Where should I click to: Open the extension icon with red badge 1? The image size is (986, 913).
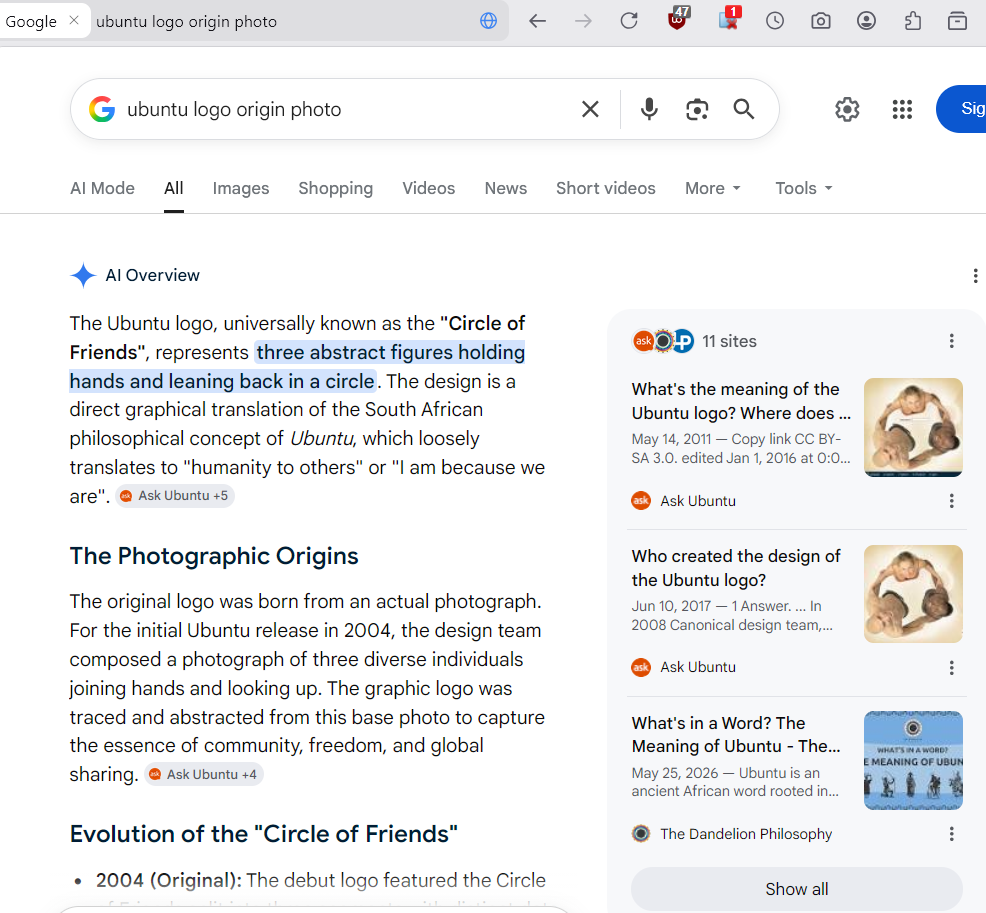click(x=728, y=19)
